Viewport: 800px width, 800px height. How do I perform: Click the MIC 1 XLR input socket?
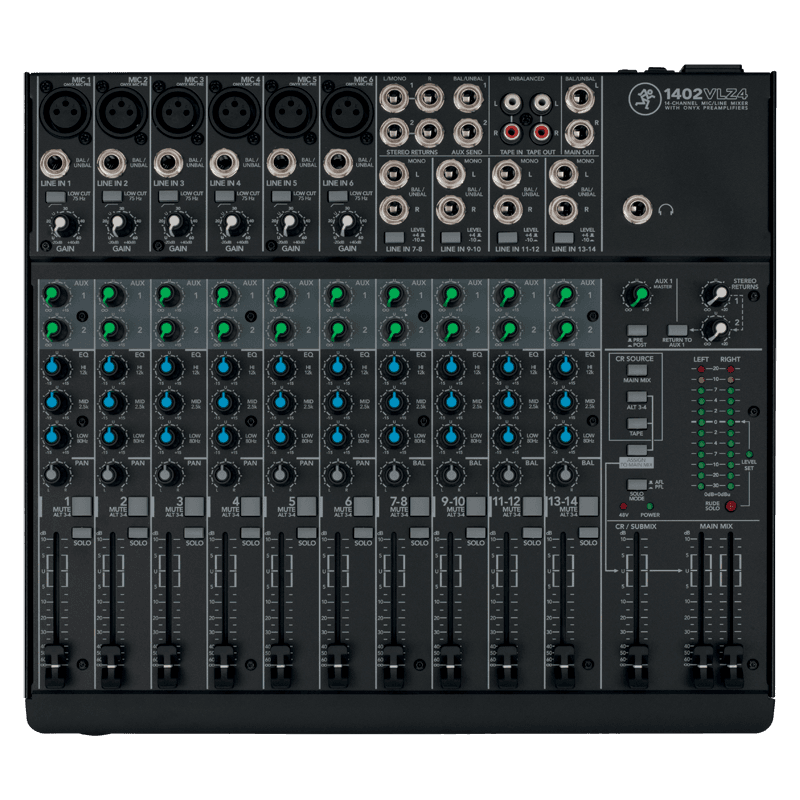(x=66, y=111)
